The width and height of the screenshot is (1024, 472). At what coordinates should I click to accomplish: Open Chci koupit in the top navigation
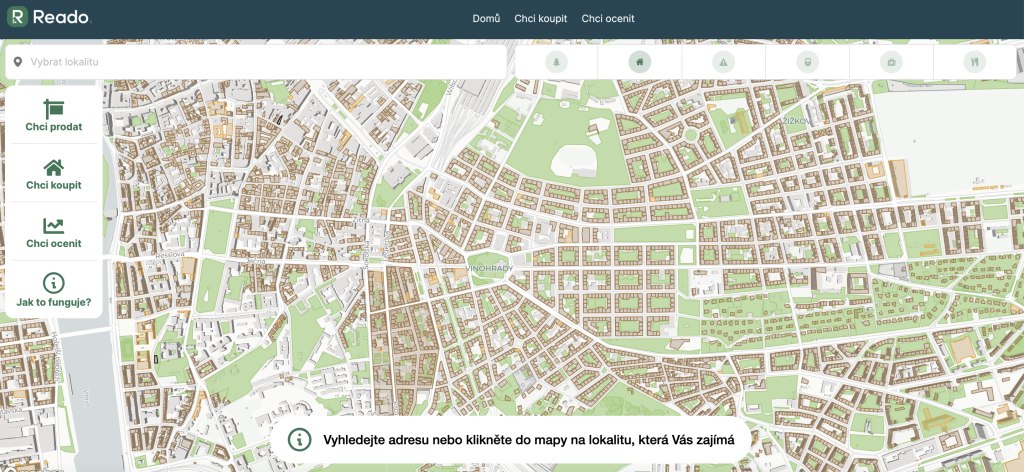pyautogui.click(x=541, y=19)
